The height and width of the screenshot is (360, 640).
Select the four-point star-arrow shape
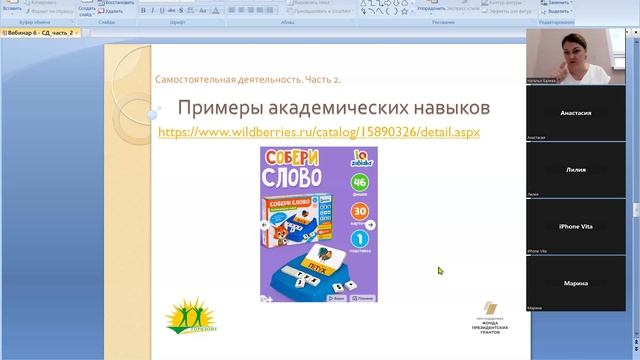click(363, 11)
